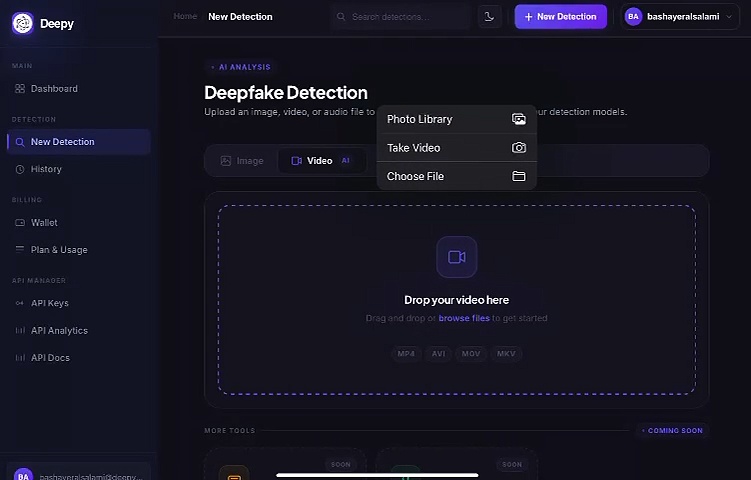Click the MP4 format chip
This screenshot has width=751, height=480.
[406, 354]
